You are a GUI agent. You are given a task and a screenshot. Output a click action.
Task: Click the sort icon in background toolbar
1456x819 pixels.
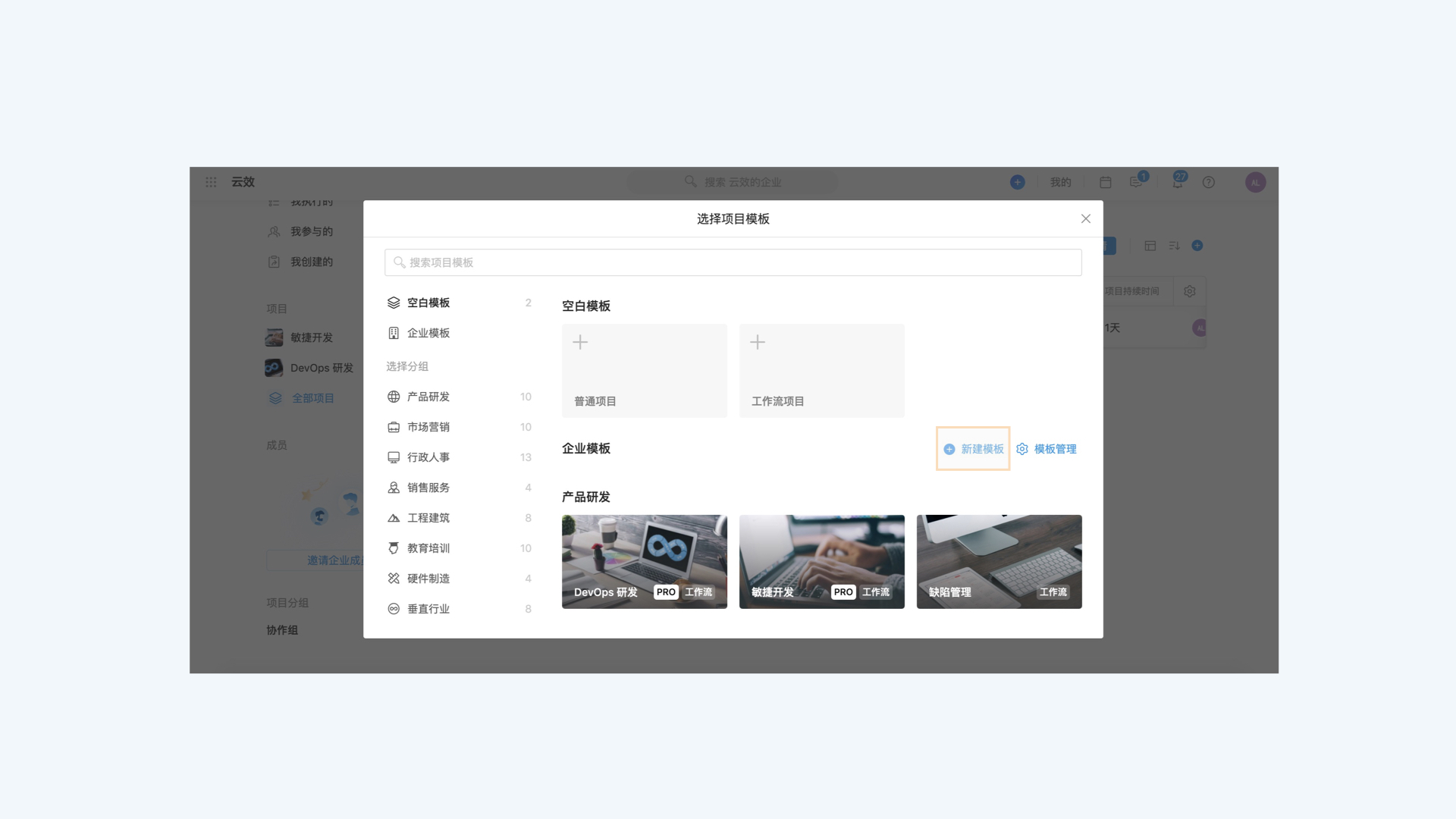click(1174, 246)
